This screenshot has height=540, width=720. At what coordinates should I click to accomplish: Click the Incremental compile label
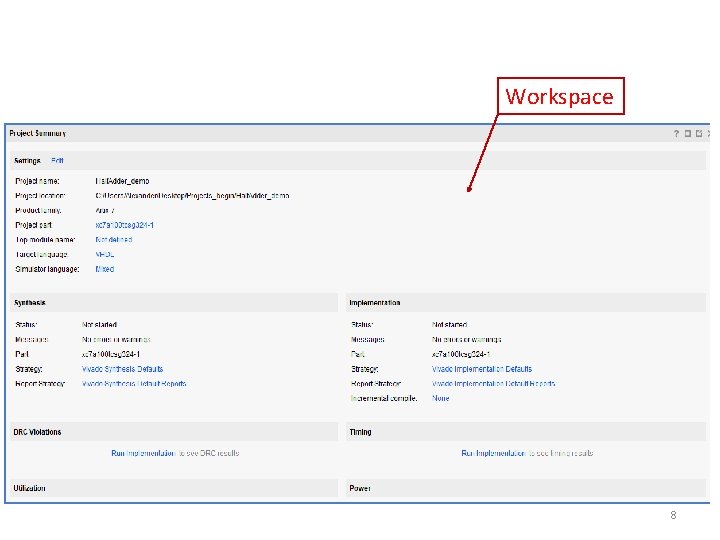[x=384, y=399]
